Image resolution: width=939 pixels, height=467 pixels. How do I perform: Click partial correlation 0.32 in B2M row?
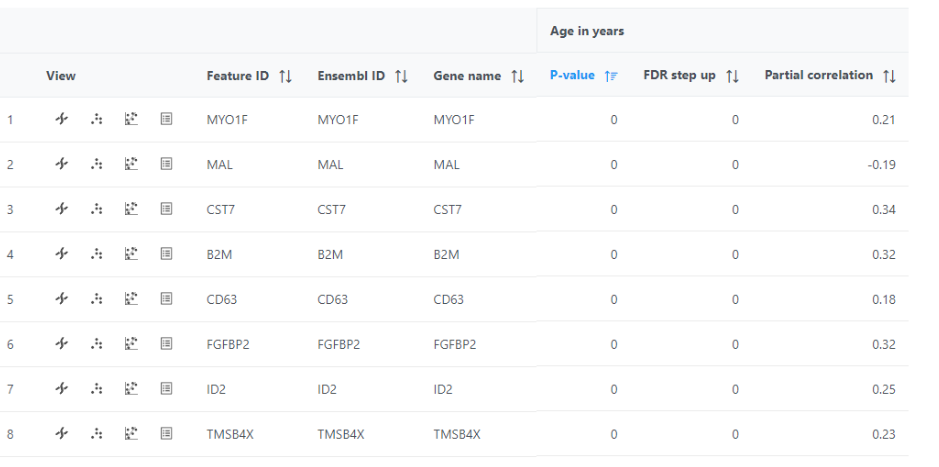tap(884, 254)
